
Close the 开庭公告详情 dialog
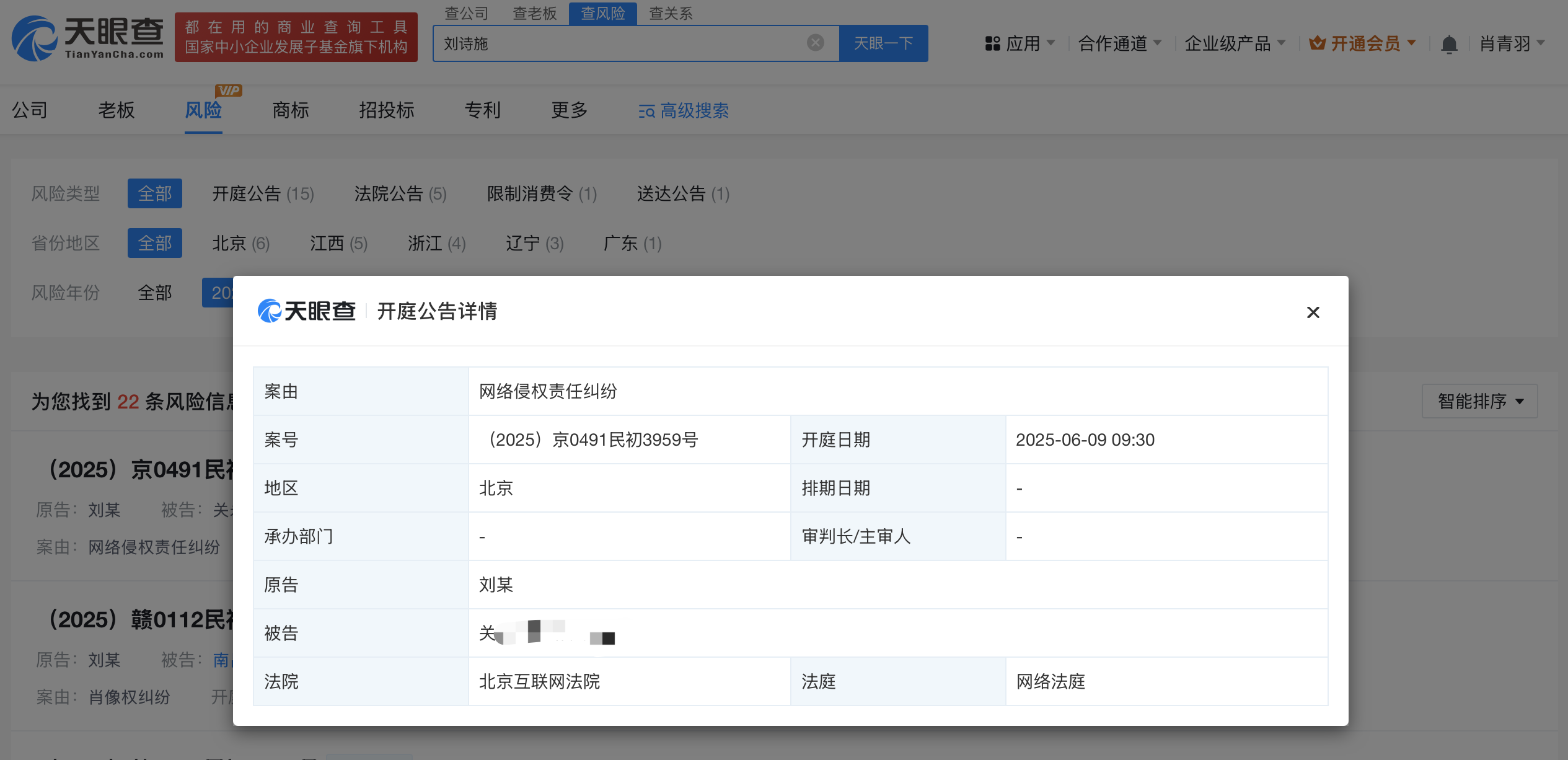(x=1313, y=312)
